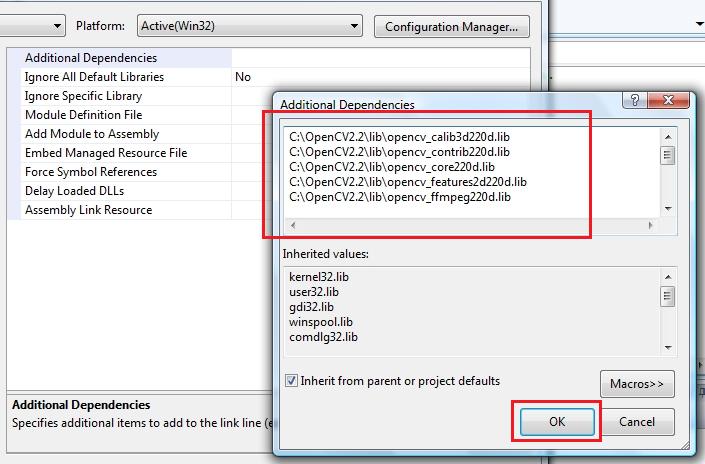Viewport: 705px width, 464px height.
Task: Click comdlg32.lib in Inherited values
Action: [x=323, y=337]
